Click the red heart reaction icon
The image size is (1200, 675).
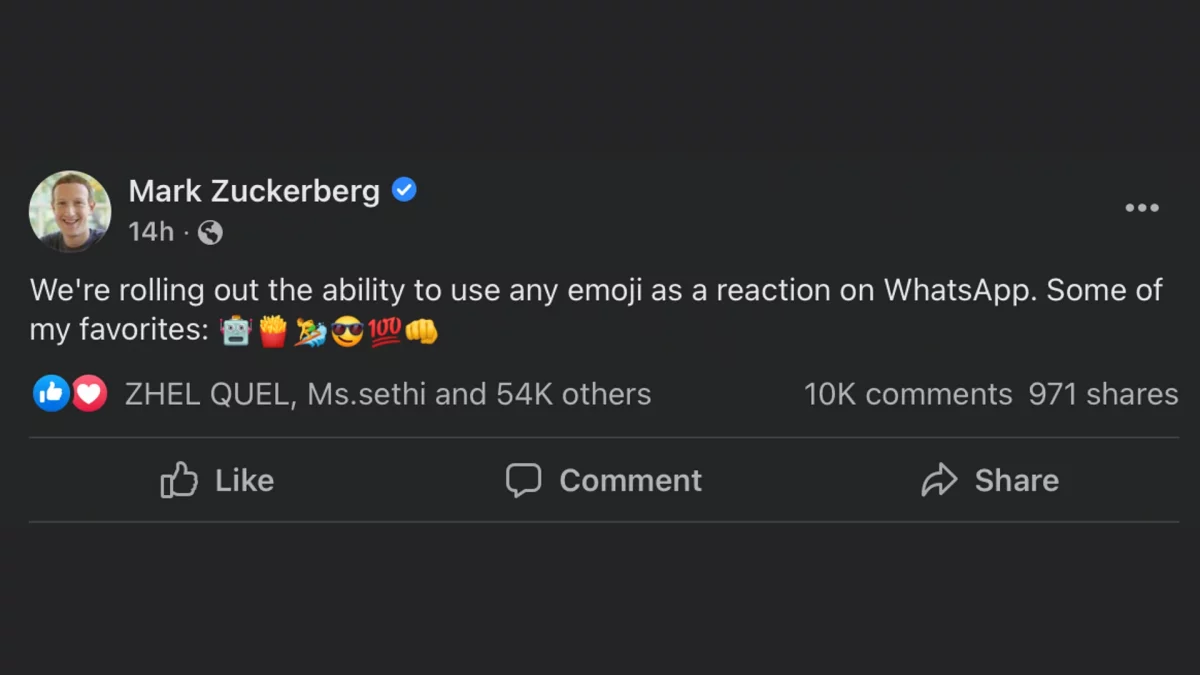(x=89, y=394)
